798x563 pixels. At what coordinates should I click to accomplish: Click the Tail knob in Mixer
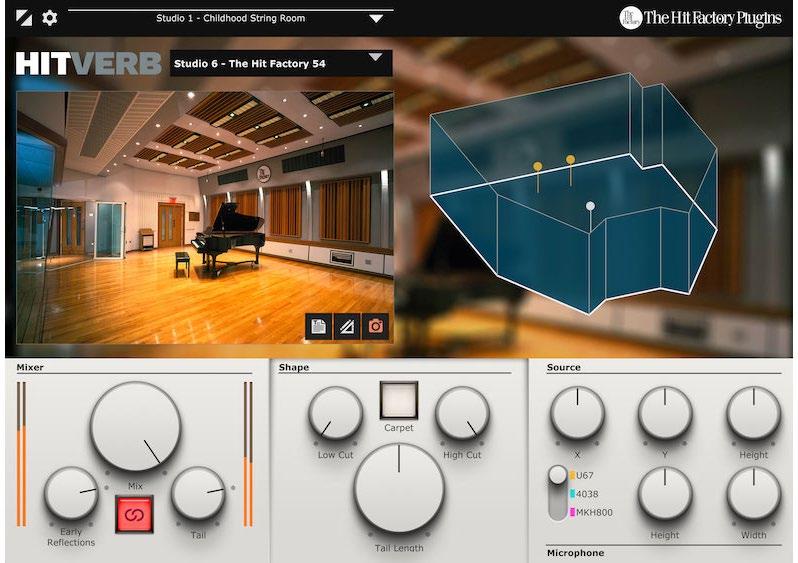click(x=198, y=494)
